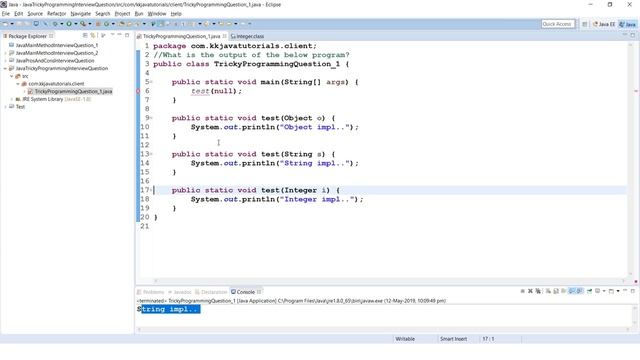Image resolution: width=640 pixels, height=360 pixels.
Task: Click the New toolbar button
Action: 5,24
